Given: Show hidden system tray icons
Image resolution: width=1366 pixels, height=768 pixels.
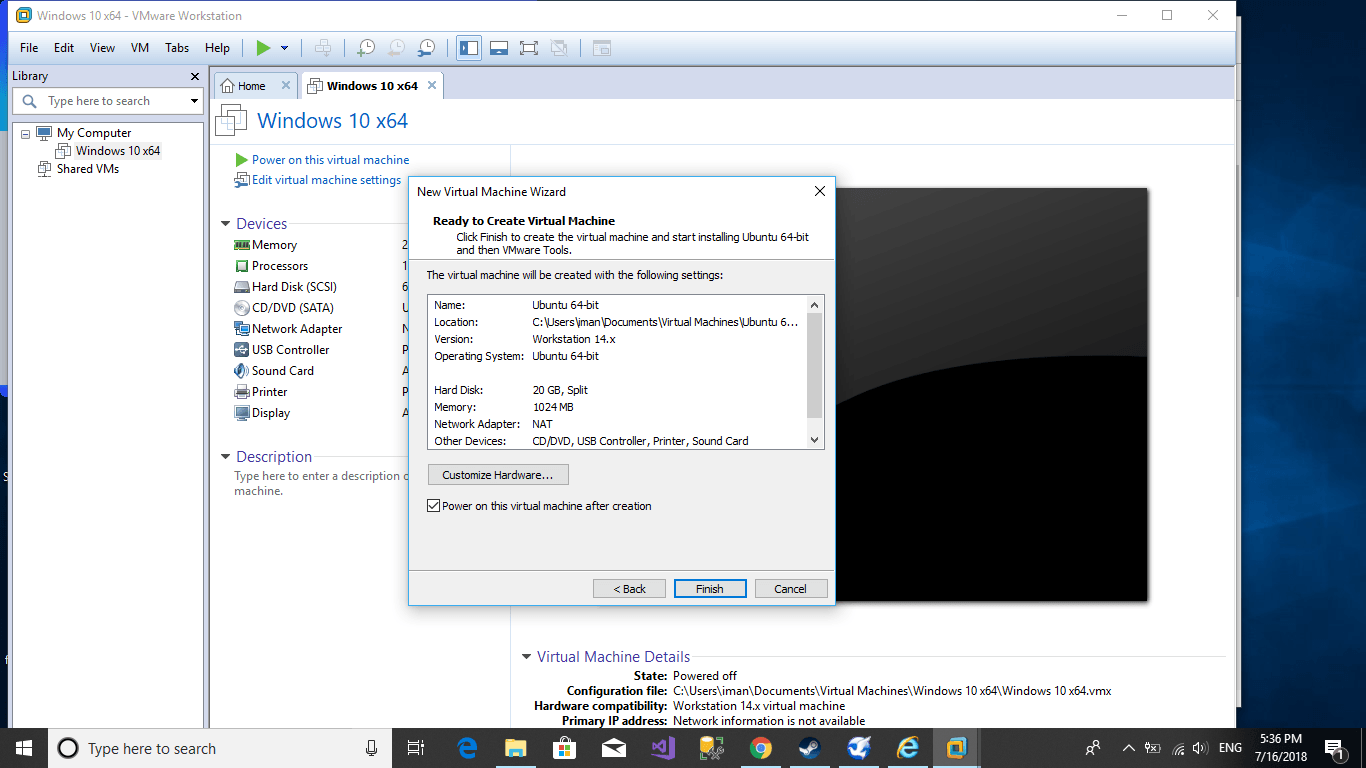Looking at the screenshot, I should click(1129, 748).
